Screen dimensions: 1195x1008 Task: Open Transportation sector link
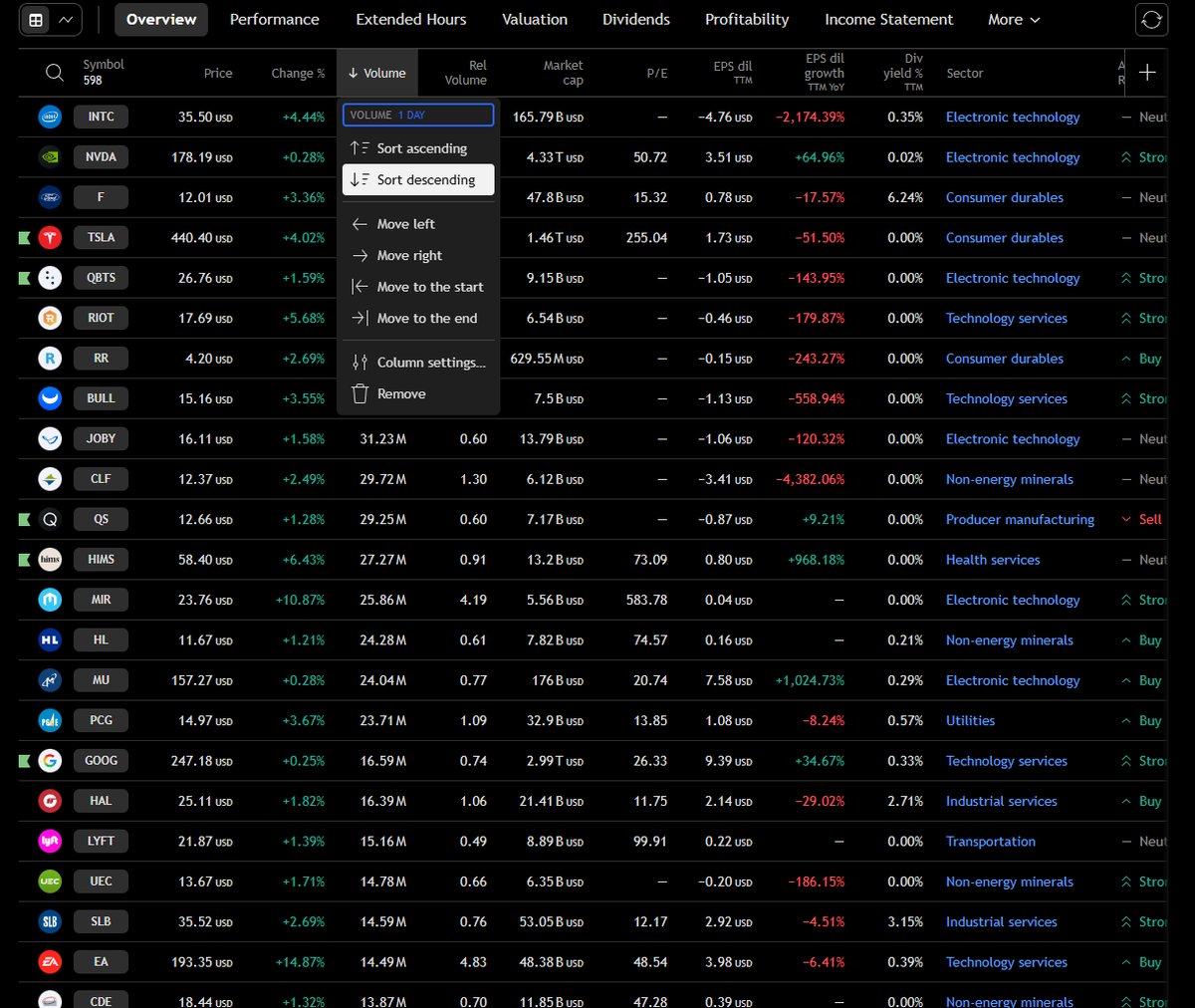pyautogui.click(x=991, y=842)
